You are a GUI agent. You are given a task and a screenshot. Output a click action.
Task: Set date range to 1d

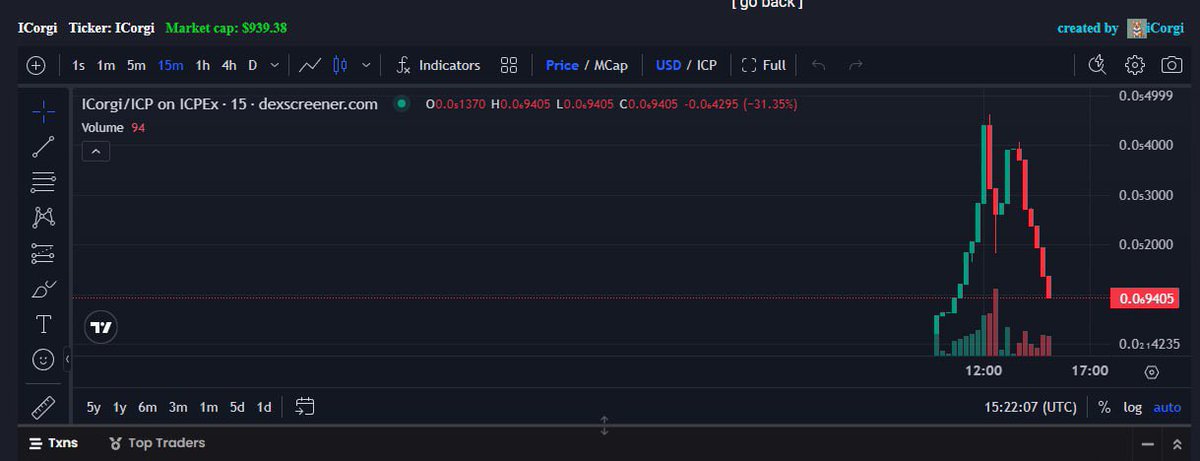pos(264,407)
